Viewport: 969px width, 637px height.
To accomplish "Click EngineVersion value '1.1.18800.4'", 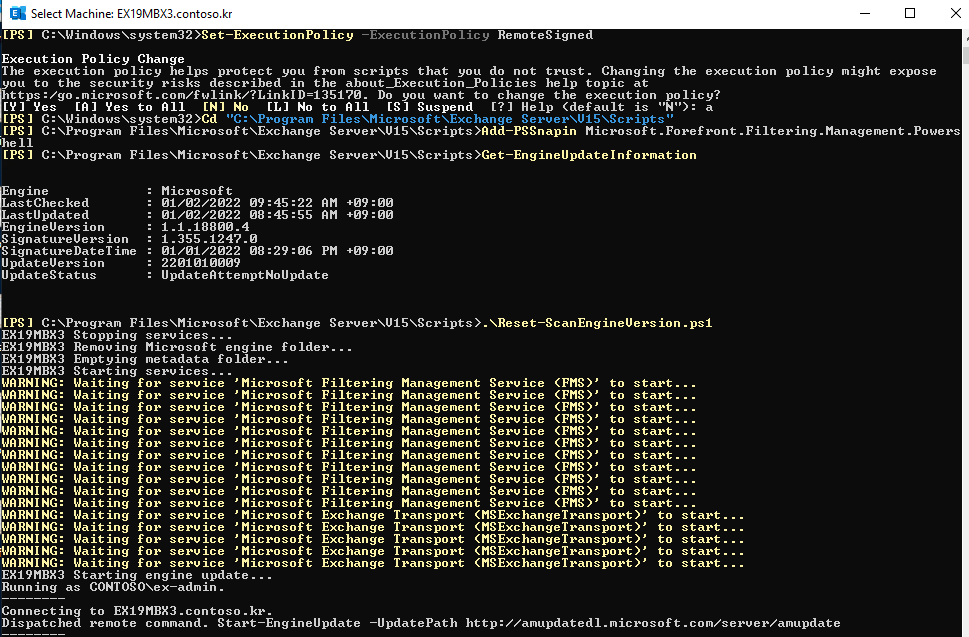I will tap(205, 227).
